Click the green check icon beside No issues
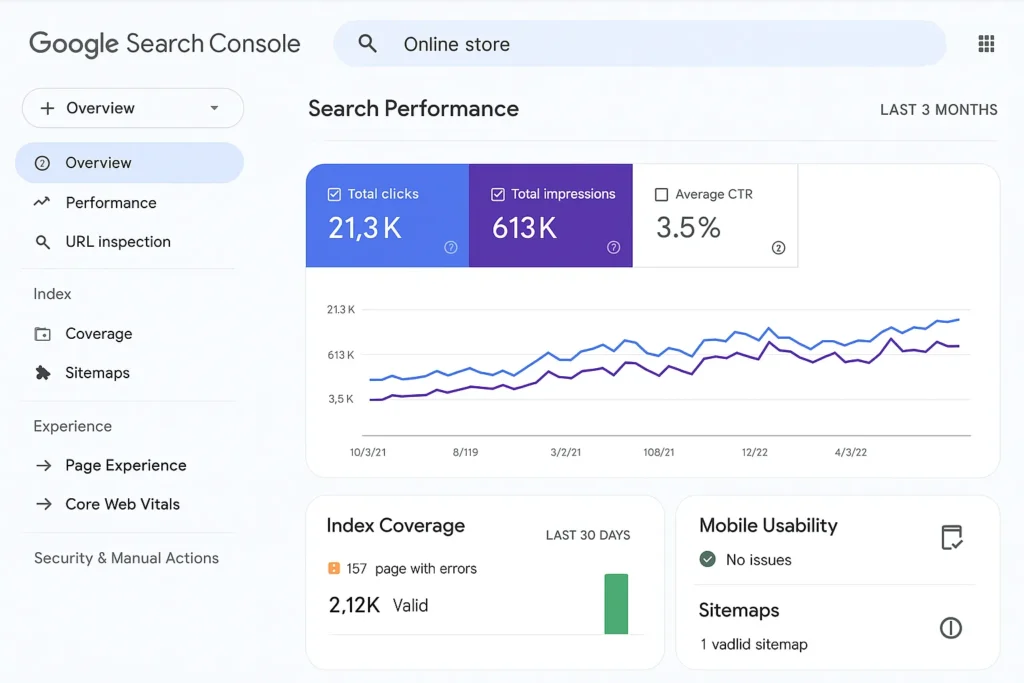The width and height of the screenshot is (1024, 683). coord(707,559)
